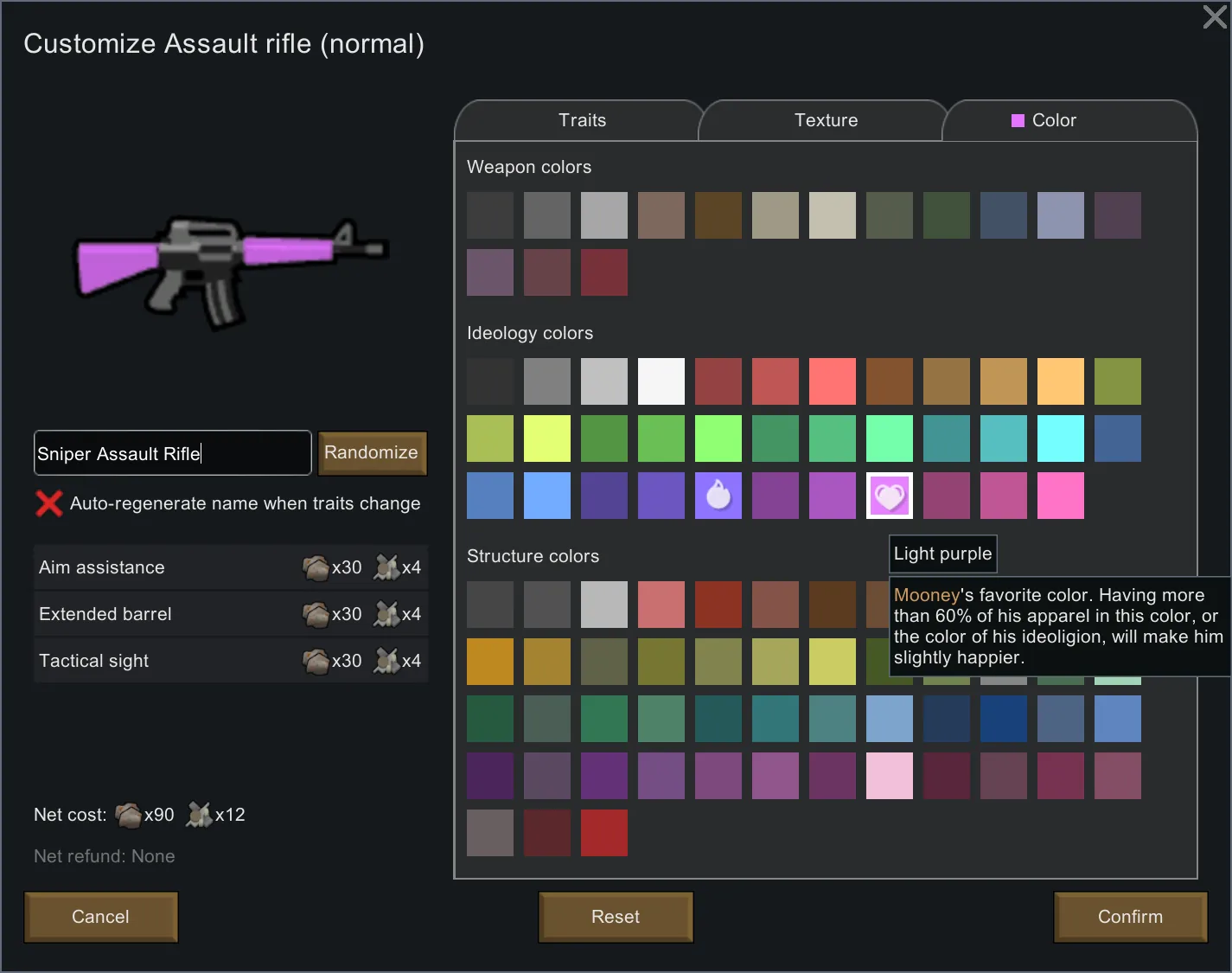This screenshot has width=1232, height=973.
Task: Click the component icon in Extended barrel row
Action: coord(386,614)
